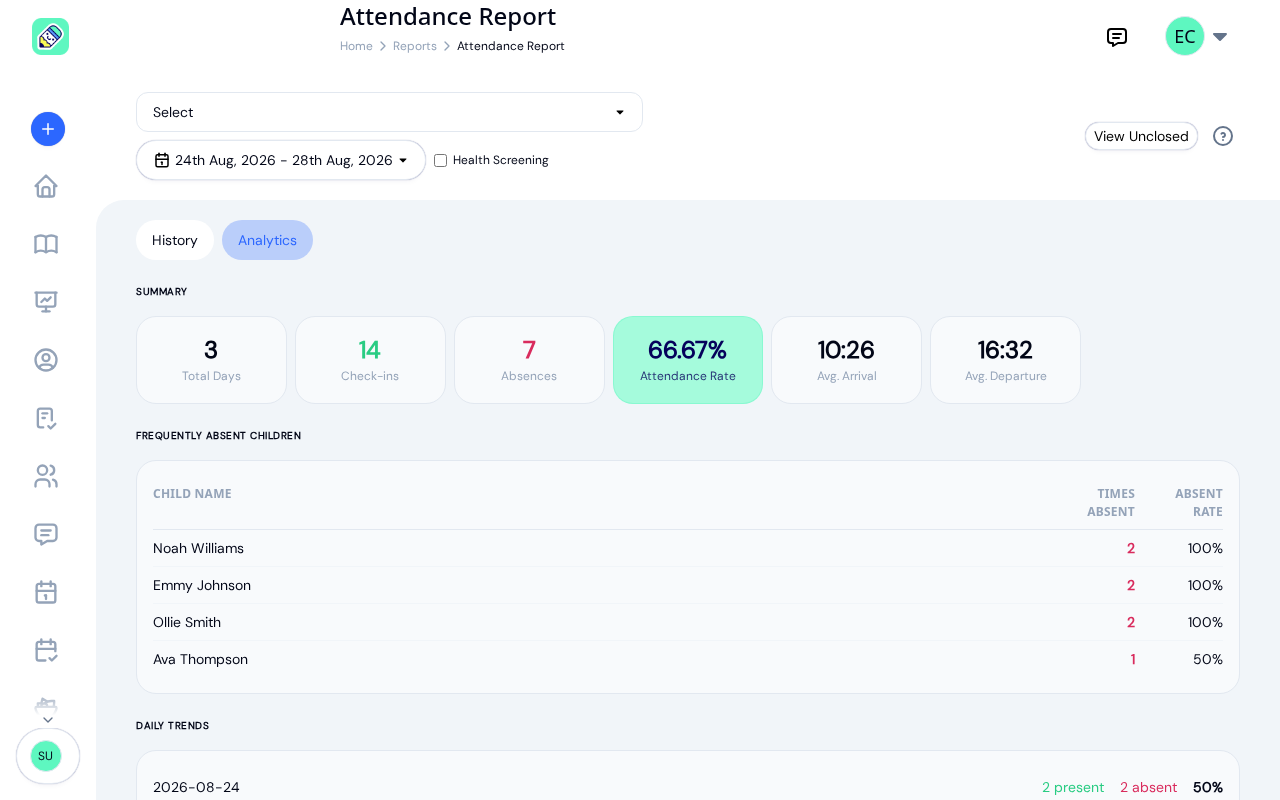Click the View Unclosed button

point(1141,136)
